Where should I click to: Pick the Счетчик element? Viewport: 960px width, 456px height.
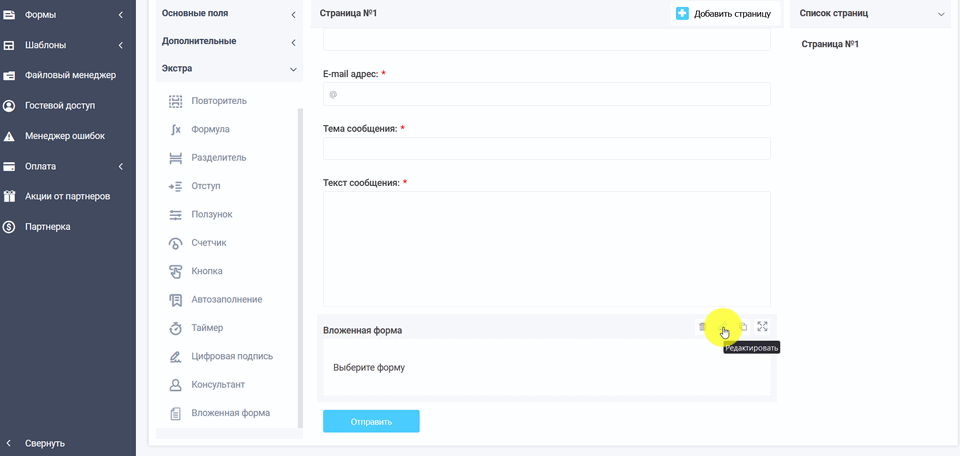pos(209,243)
